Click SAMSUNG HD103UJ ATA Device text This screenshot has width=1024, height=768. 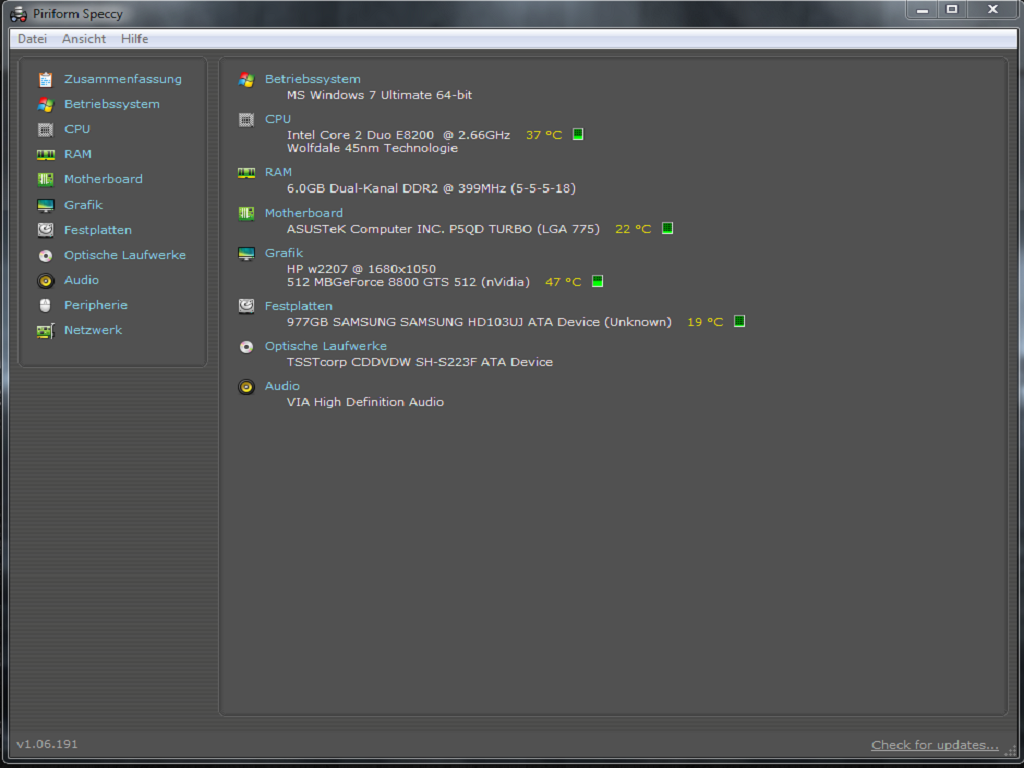479,322
